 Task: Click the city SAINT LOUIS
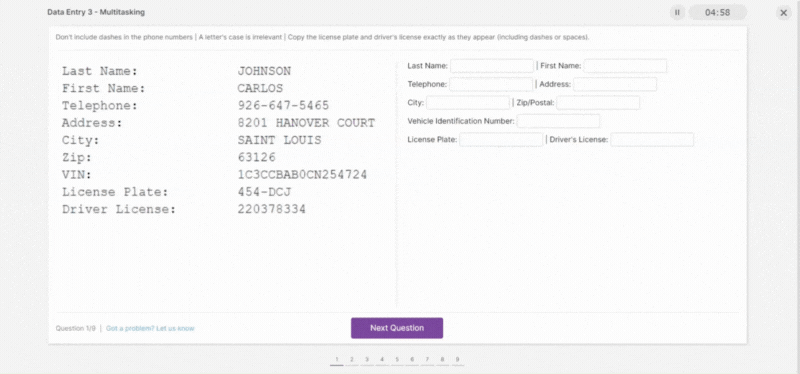tap(280, 140)
